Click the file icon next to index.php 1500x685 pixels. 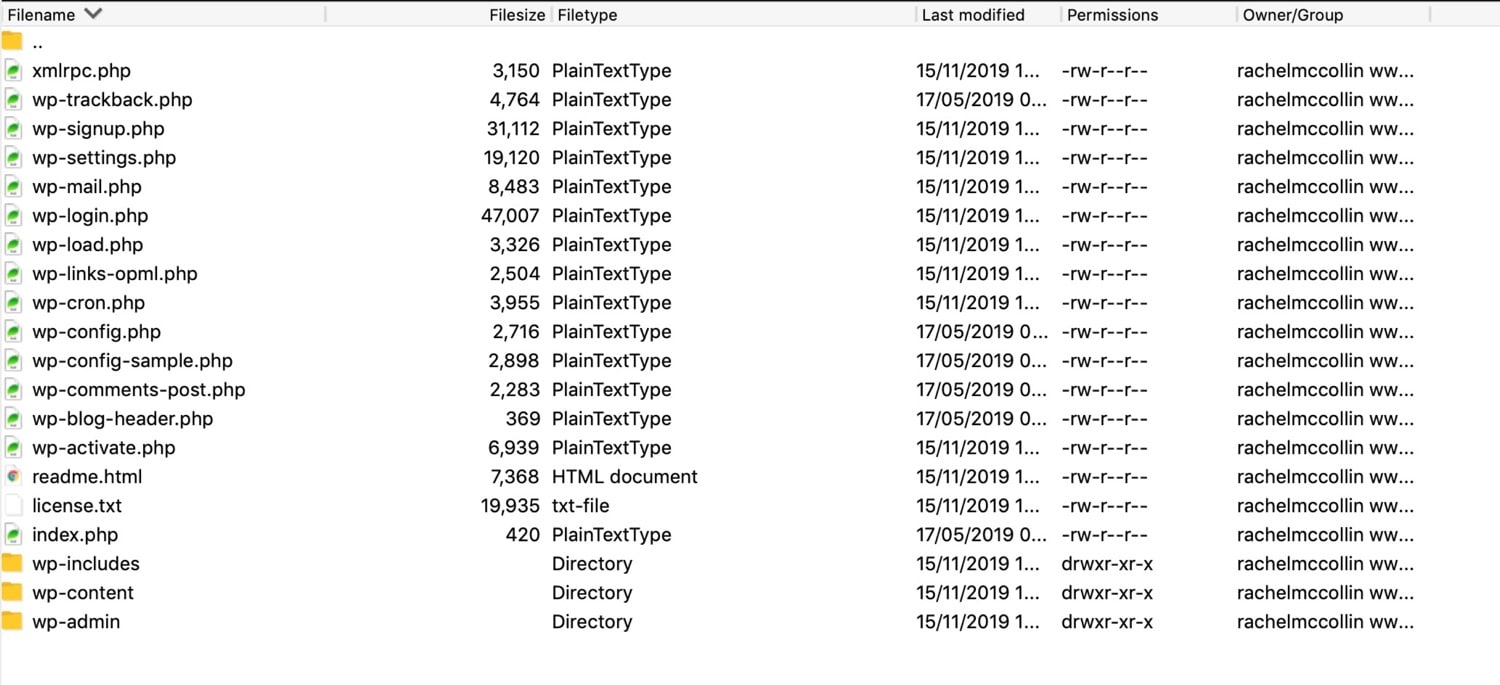[14, 535]
